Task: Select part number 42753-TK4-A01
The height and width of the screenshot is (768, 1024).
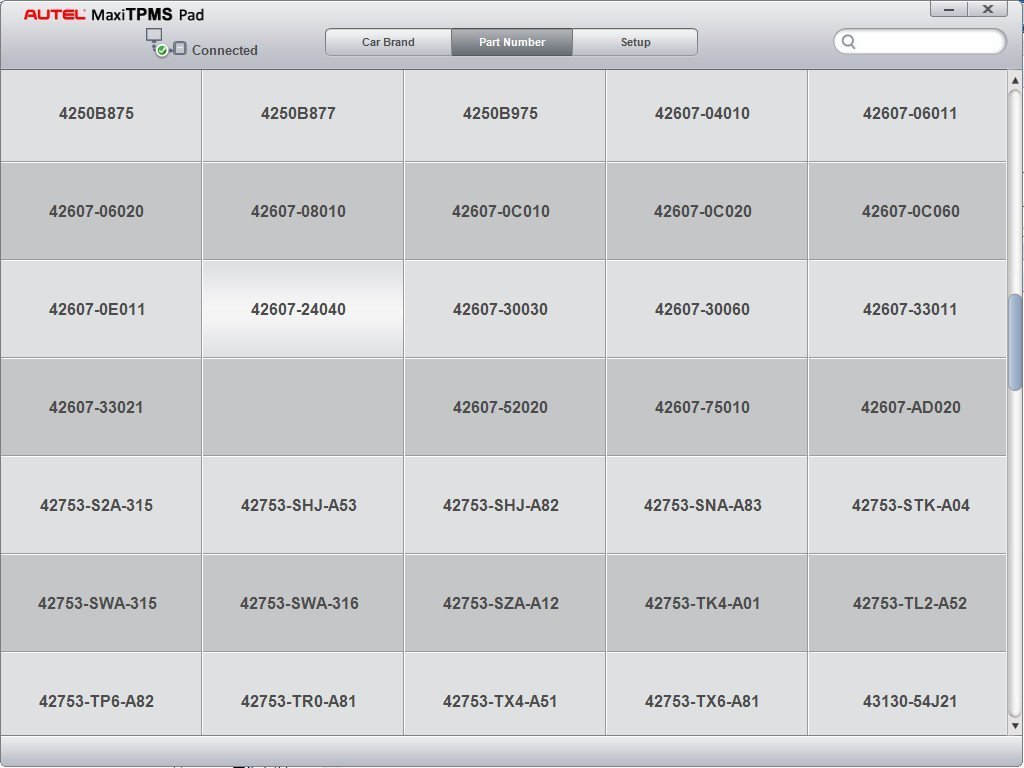Action: click(x=702, y=604)
